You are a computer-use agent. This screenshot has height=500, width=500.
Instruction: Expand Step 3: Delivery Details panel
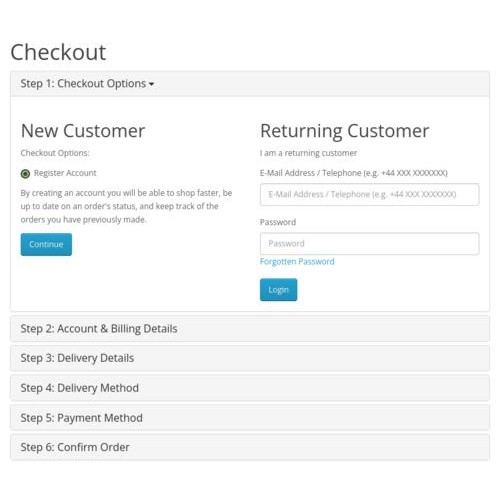[x=250, y=358]
